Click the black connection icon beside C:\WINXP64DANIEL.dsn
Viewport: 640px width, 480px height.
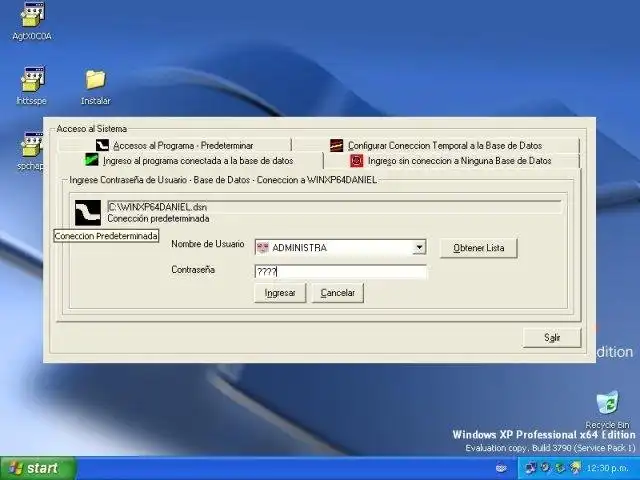[x=88, y=213]
